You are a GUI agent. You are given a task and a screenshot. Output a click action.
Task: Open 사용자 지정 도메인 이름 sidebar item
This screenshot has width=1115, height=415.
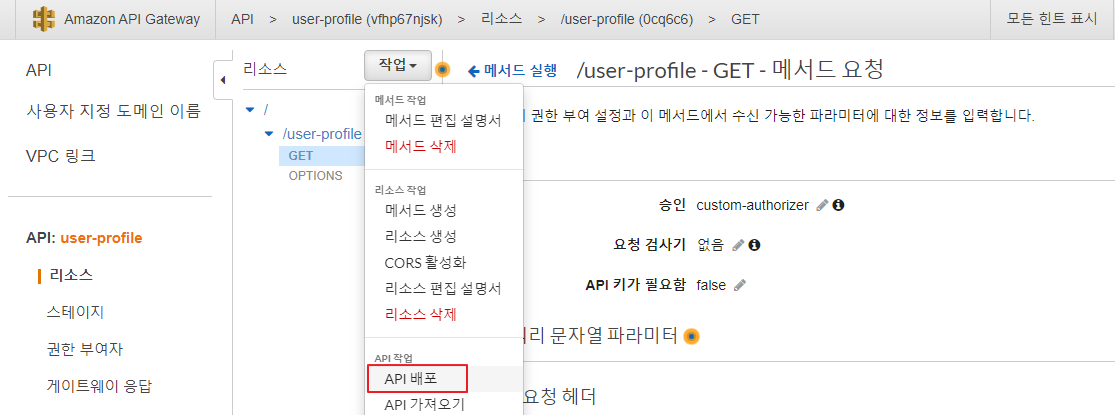tap(113, 112)
